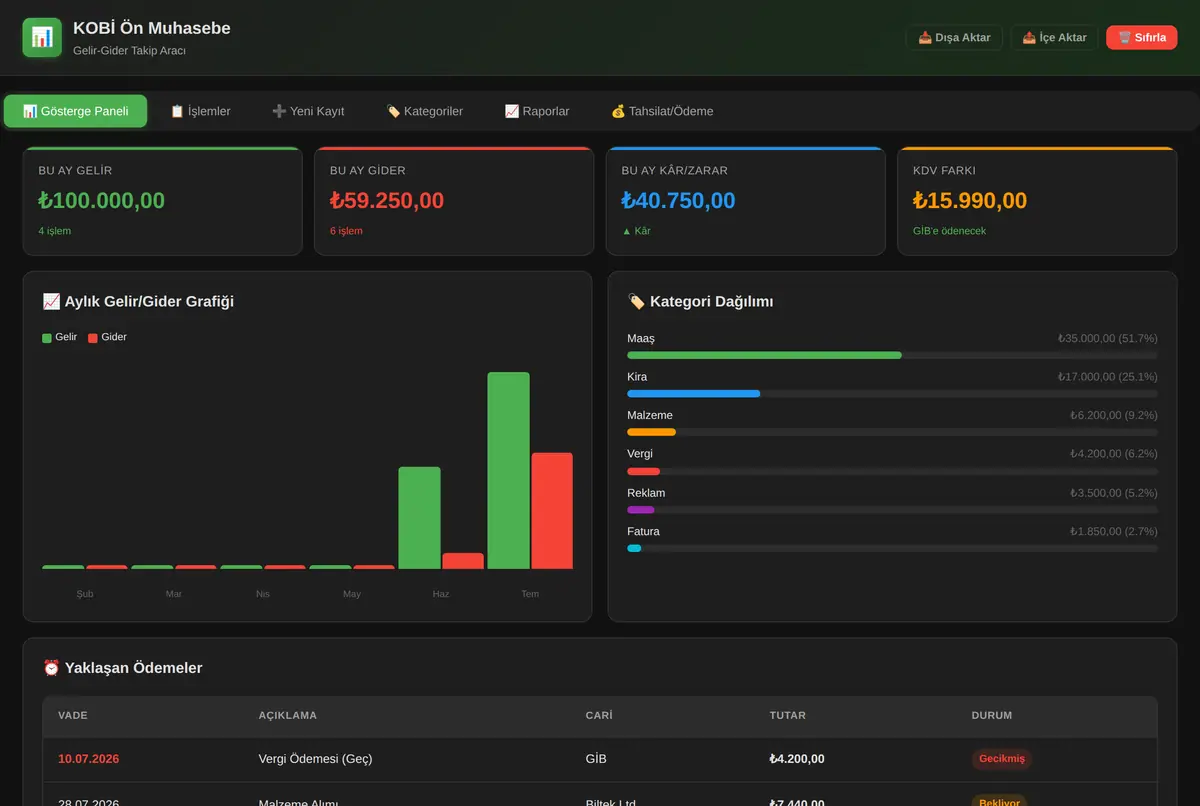This screenshot has height=806, width=1200.
Task: Click the green Temmuz income bar
Action: coord(508,470)
